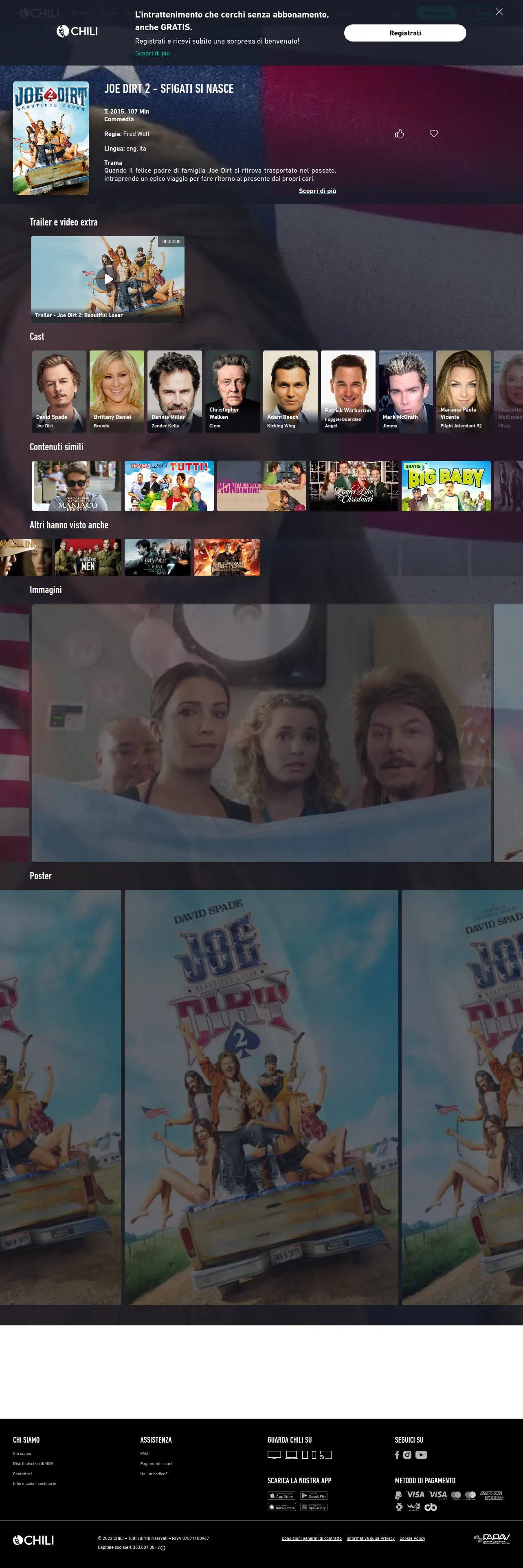Open Adam Beach cast card

[x=290, y=392]
